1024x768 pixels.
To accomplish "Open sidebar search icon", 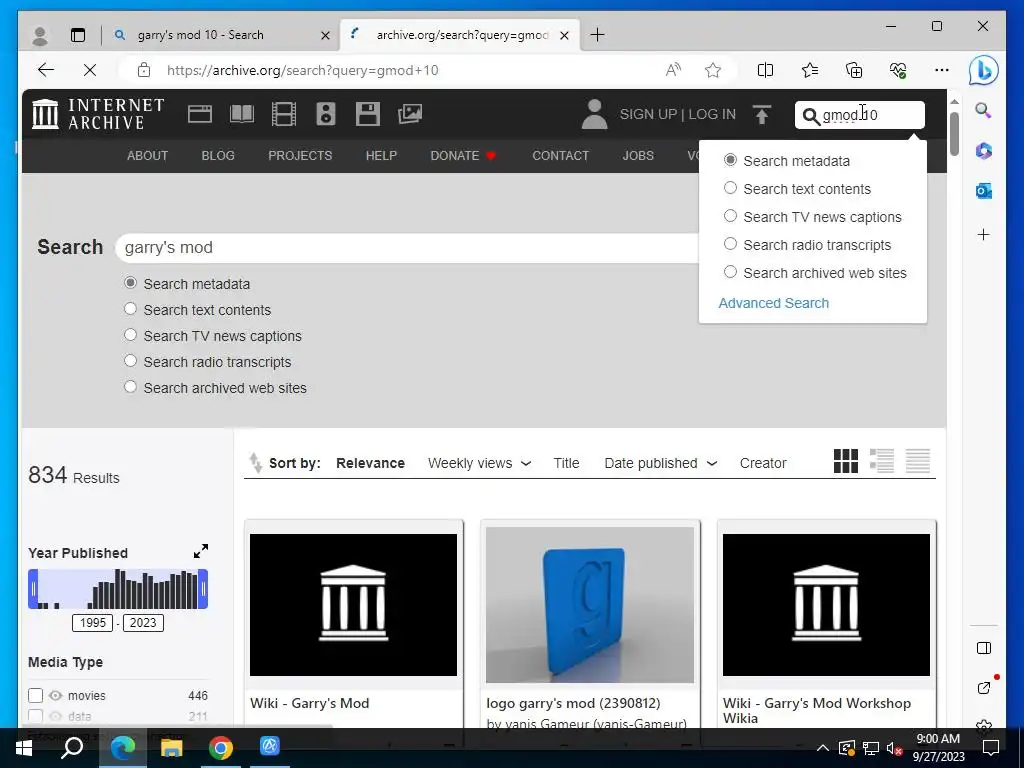I will point(984,110).
